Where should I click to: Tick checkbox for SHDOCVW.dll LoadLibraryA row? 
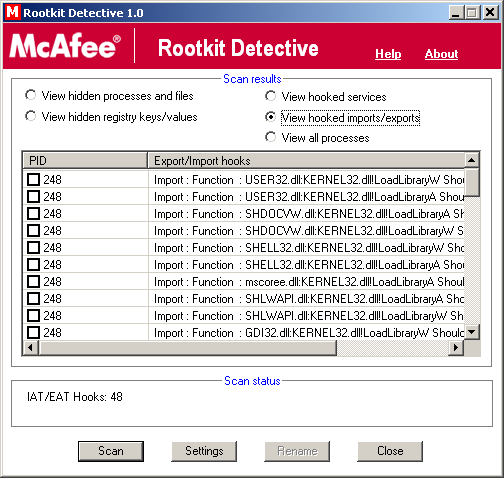click(x=33, y=213)
